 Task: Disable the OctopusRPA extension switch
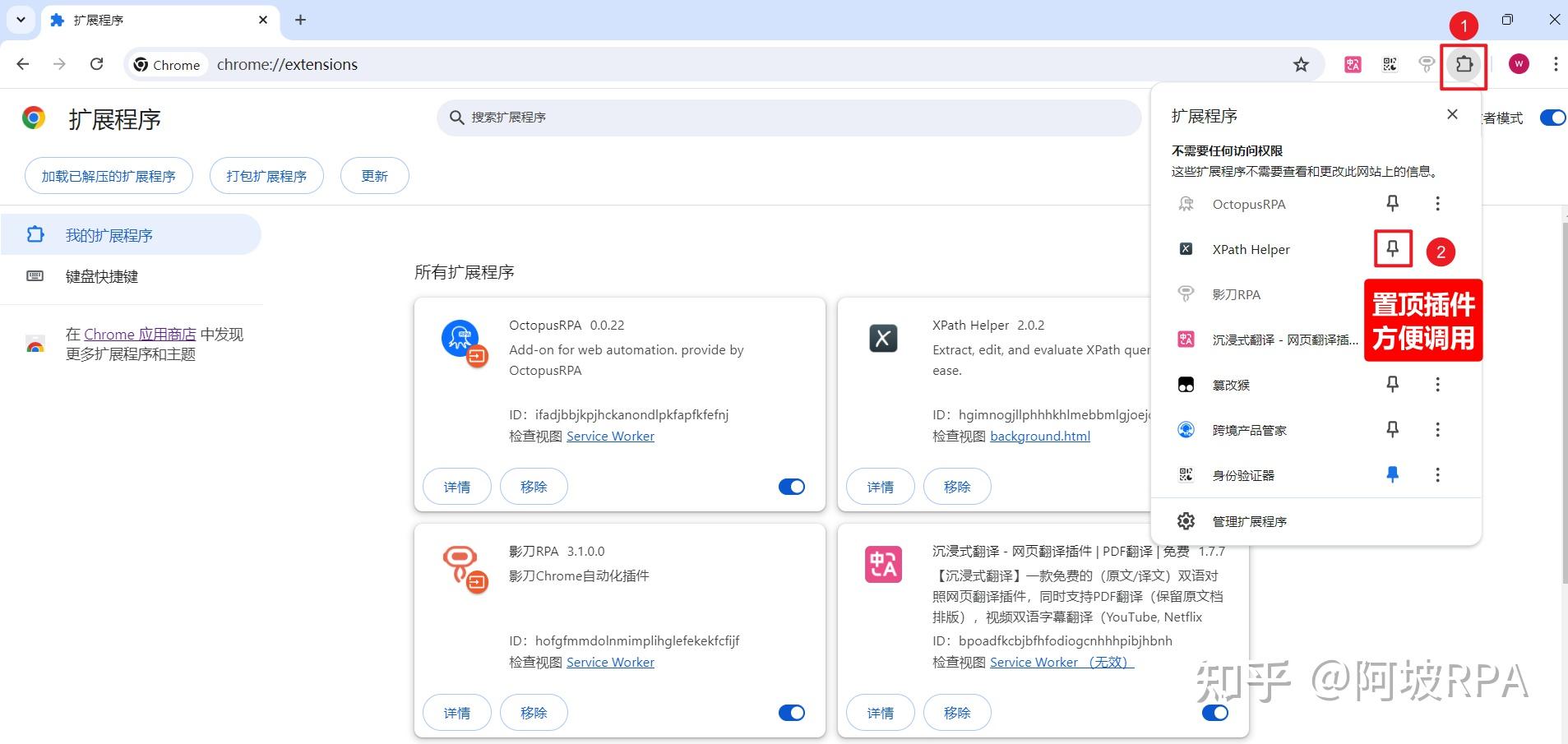(x=790, y=486)
